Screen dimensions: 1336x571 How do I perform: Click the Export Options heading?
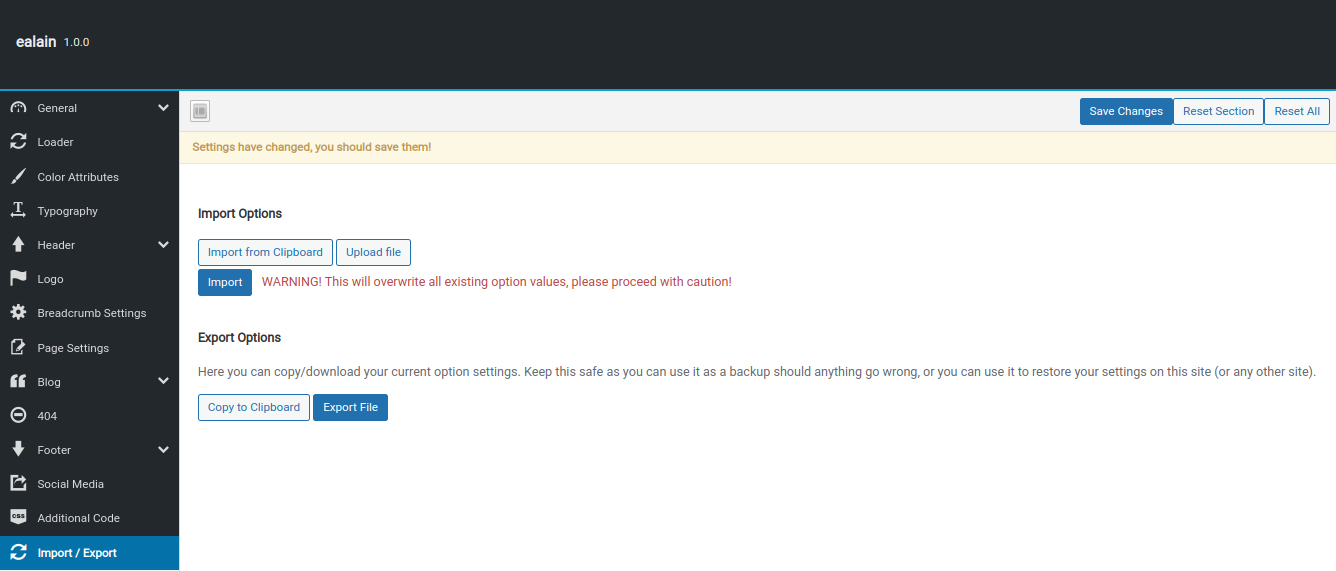[240, 338]
